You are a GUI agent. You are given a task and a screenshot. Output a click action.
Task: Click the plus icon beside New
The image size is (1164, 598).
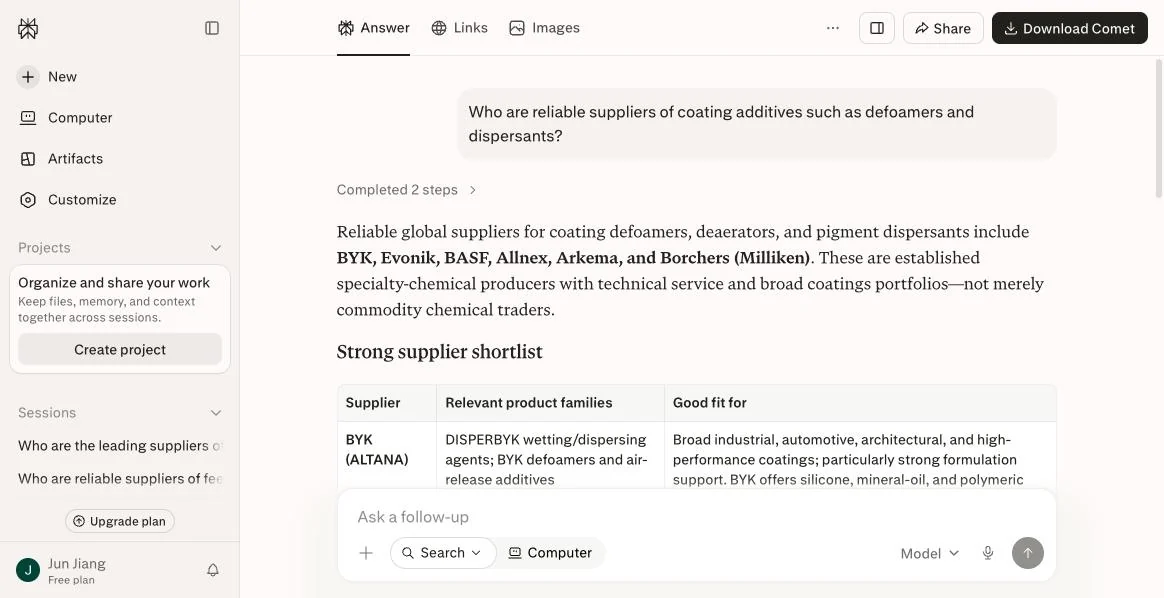[x=27, y=76]
